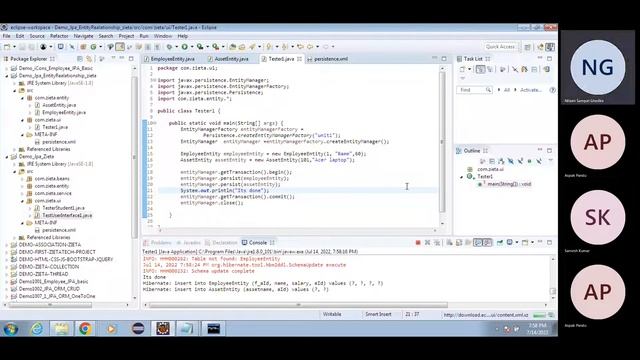This screenshot has height=360, width=640.
Task: Switch to AssetEntity.java editor tab
Action: click(231, 59)
